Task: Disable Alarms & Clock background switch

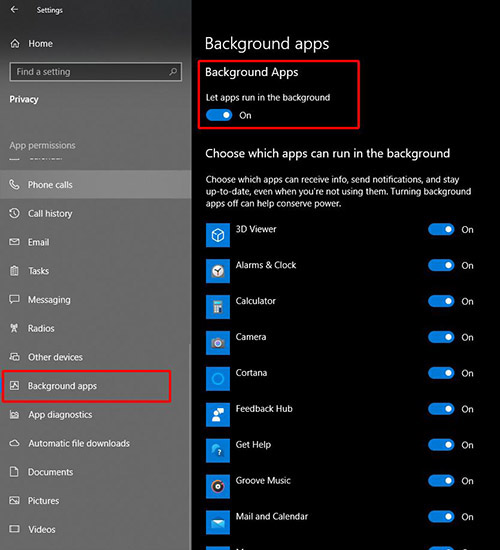Action: [x=441, y=265]
